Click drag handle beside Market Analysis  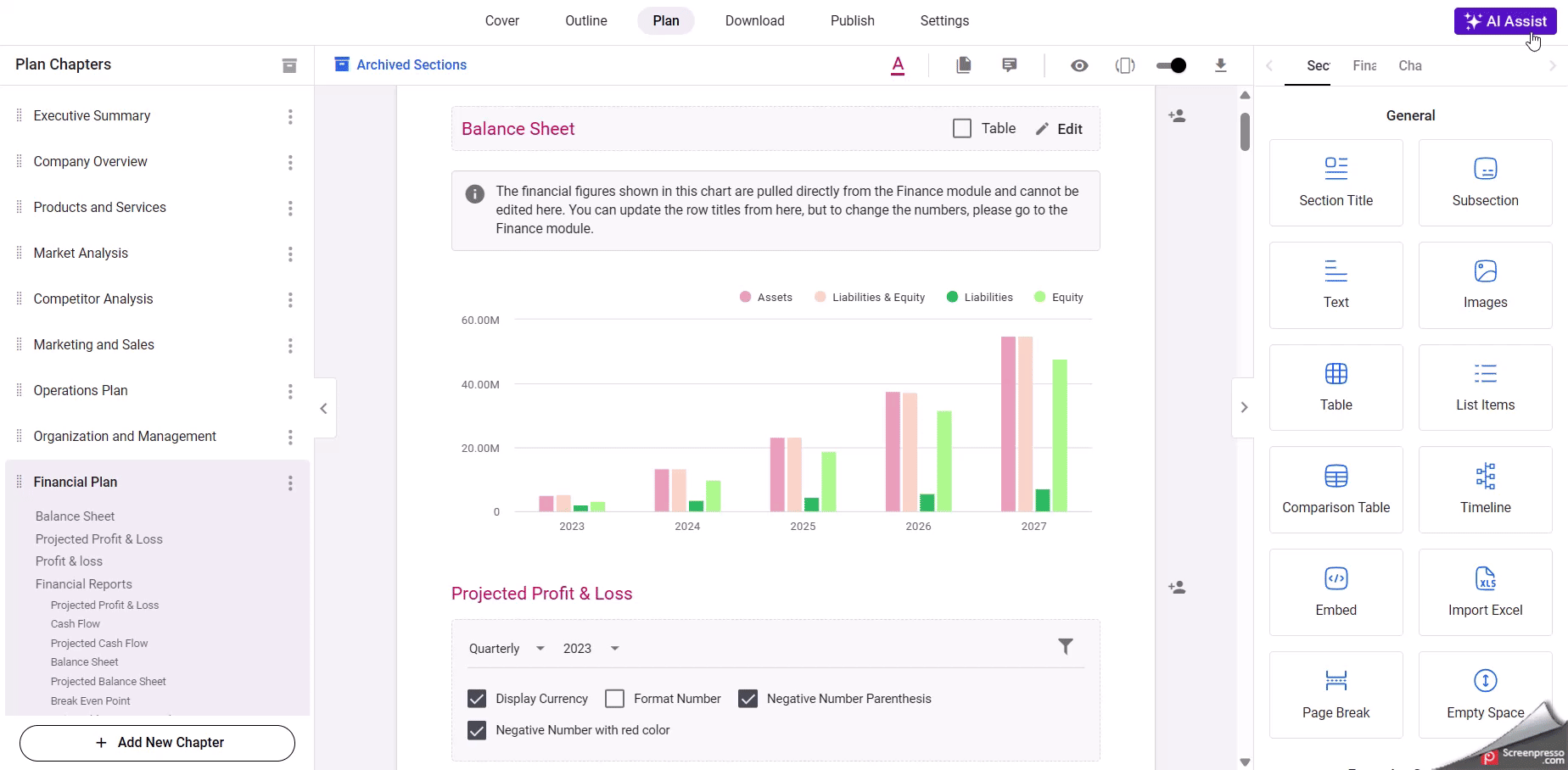(20, 253)
